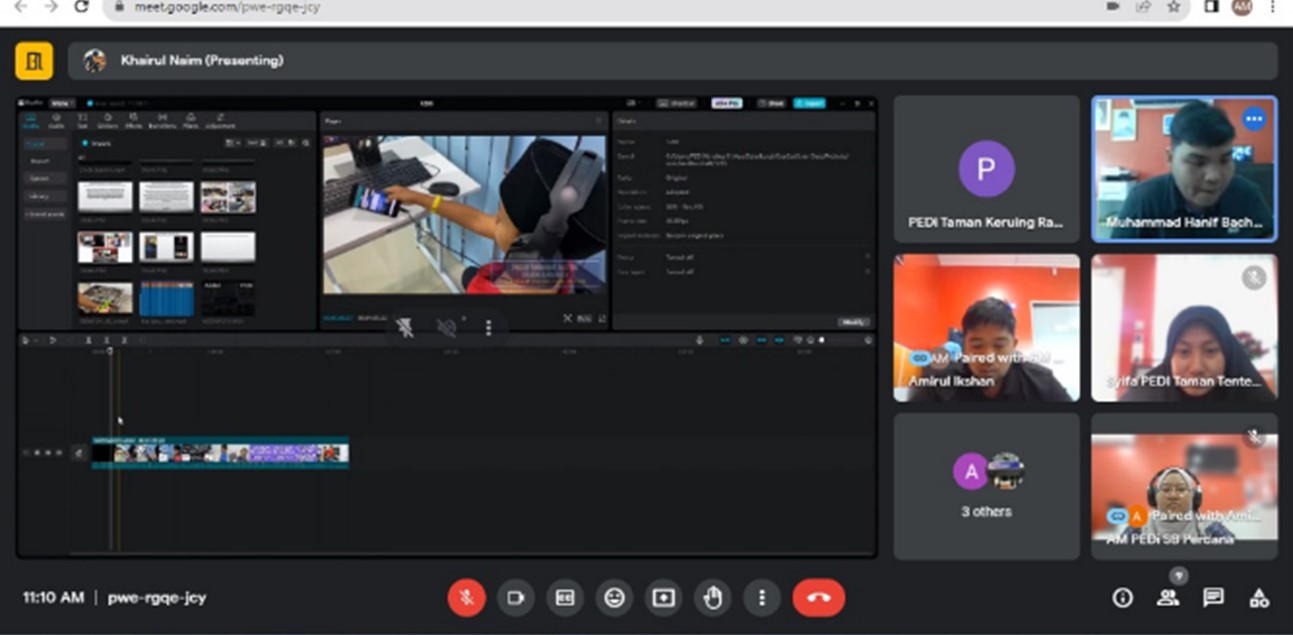Unmute your microphone in Meet
Image resolution: width=1293 pixels, height=635 pixels.
(x=466, y=598)
